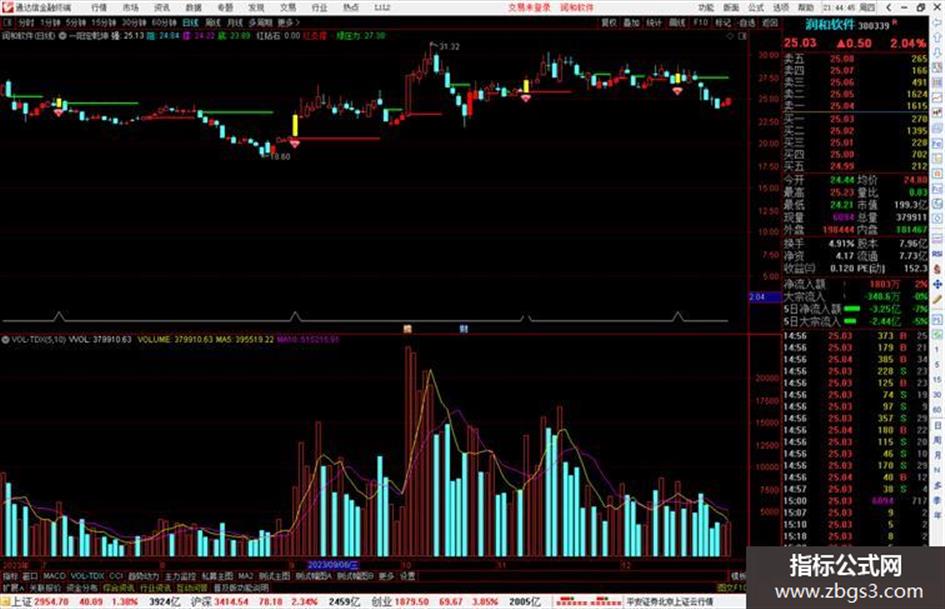Click the 平安证券北京上证云行情 server status

point(669,601)
